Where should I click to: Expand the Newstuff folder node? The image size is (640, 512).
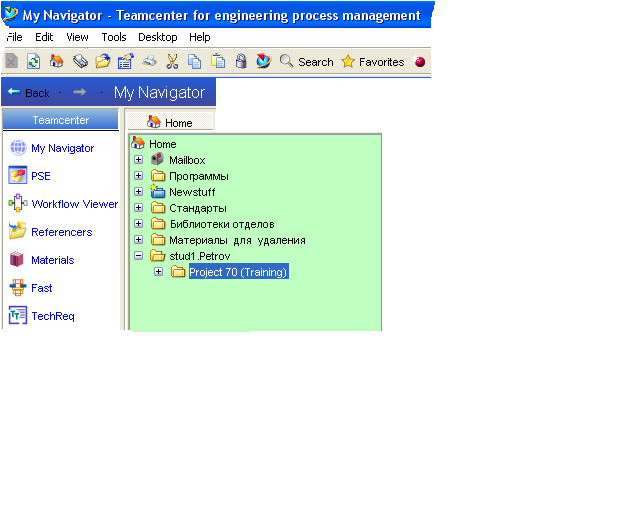point(138,191)
